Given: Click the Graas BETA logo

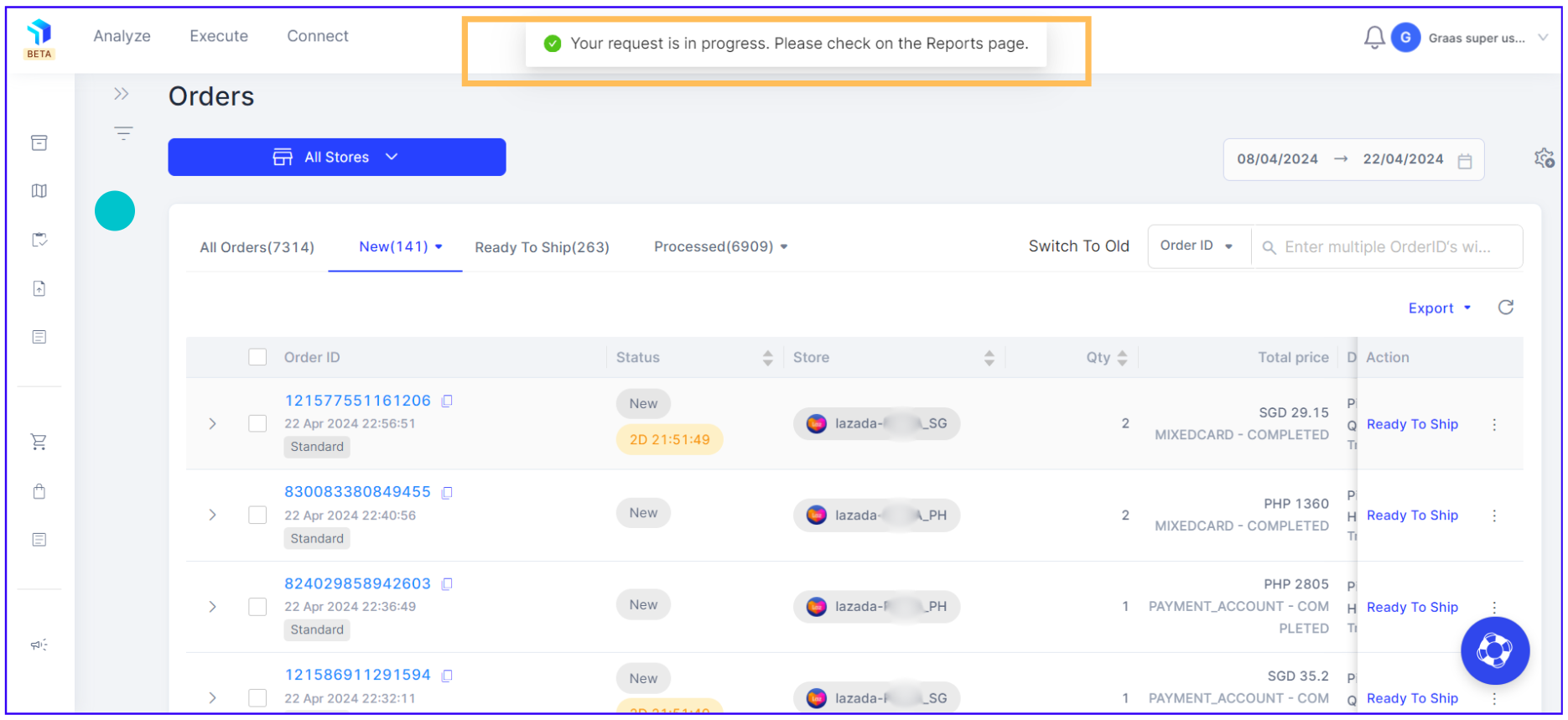Looking at the screenshot, I should pos(39,39).
